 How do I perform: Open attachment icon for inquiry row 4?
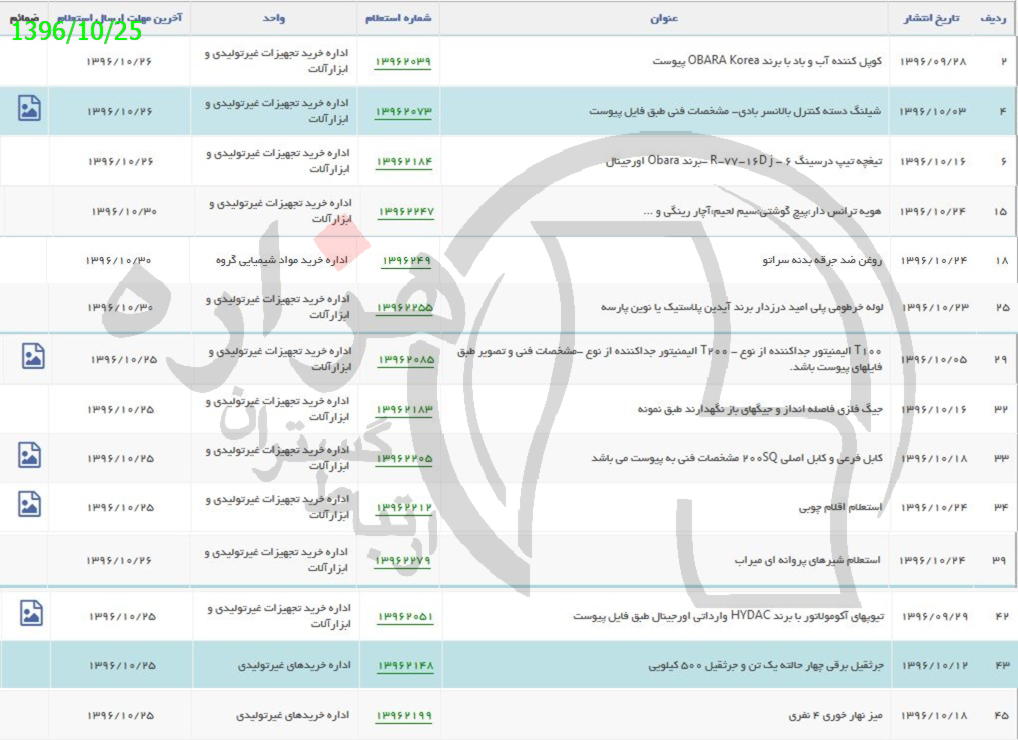[30, 109]
